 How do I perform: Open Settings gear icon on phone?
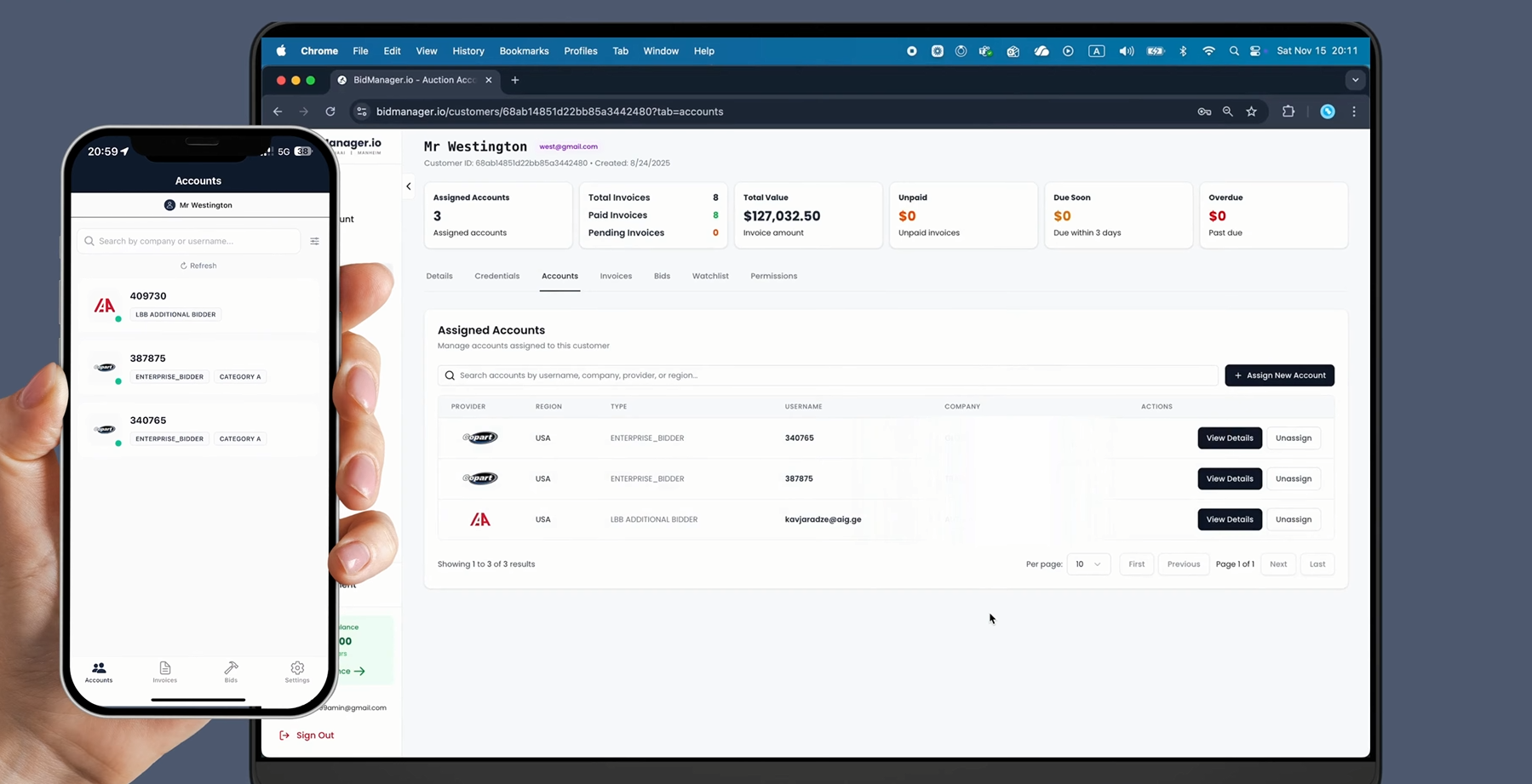297,669
